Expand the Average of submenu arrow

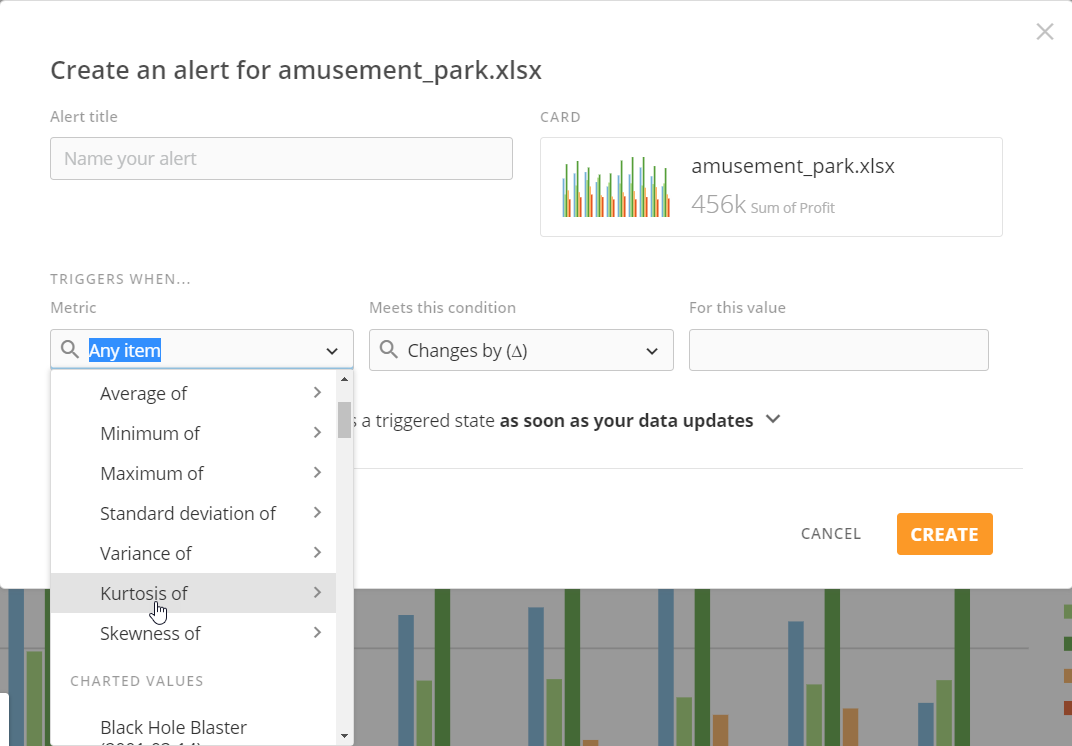tap(317, 393)
